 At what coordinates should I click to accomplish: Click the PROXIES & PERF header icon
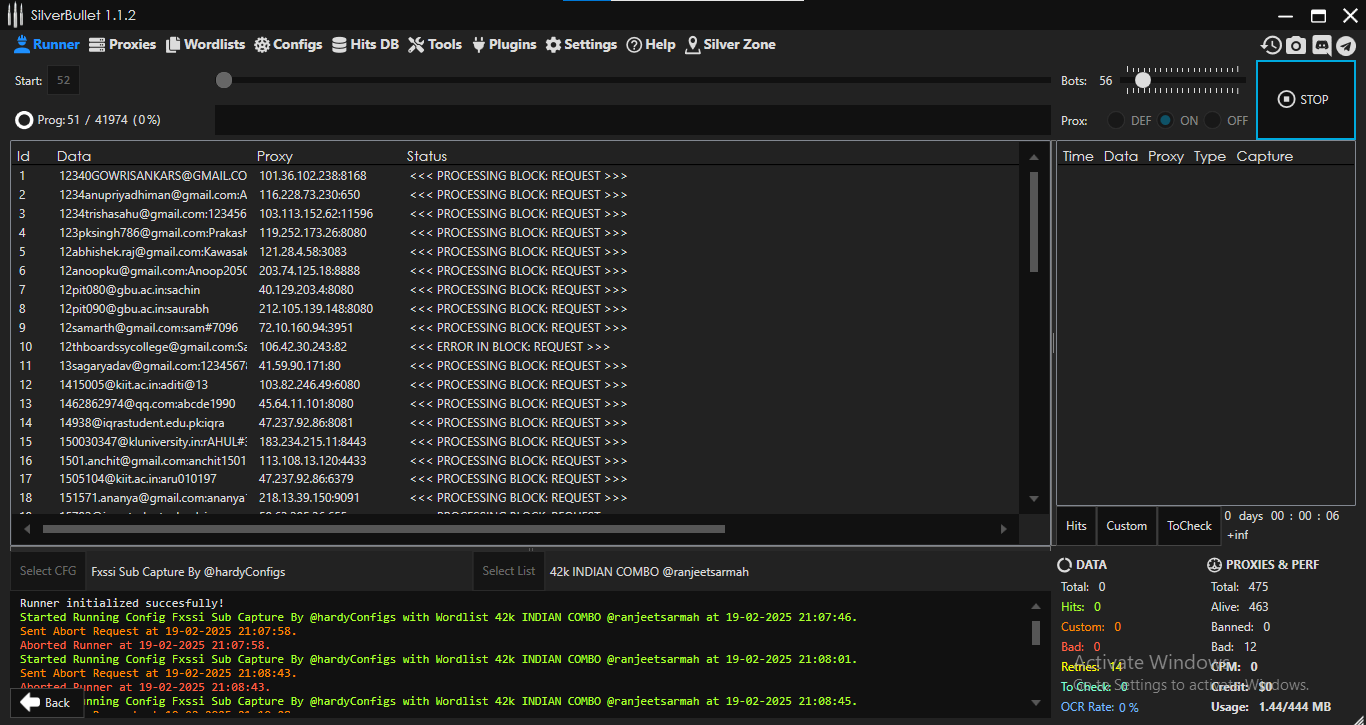(1215, 565)
